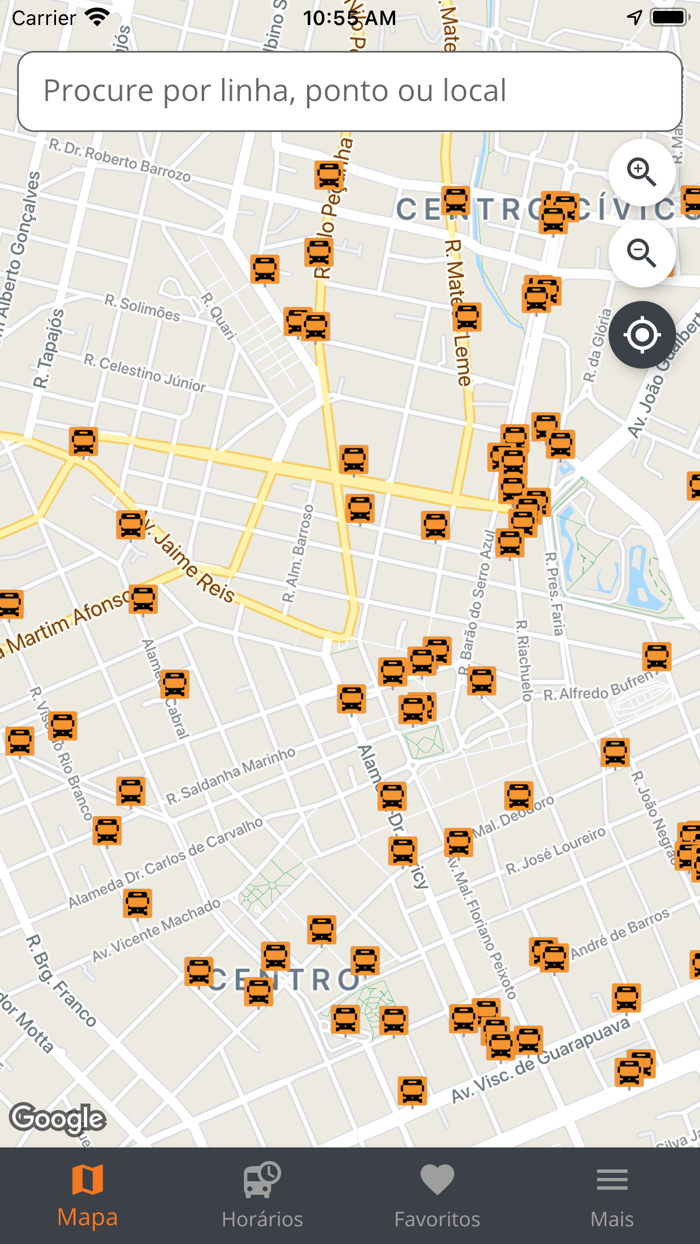Viewport: 700px width, 1244px height.
Task: Select bus stop on R. Dr. Roberto Barrozo
Action: [329, 175]
